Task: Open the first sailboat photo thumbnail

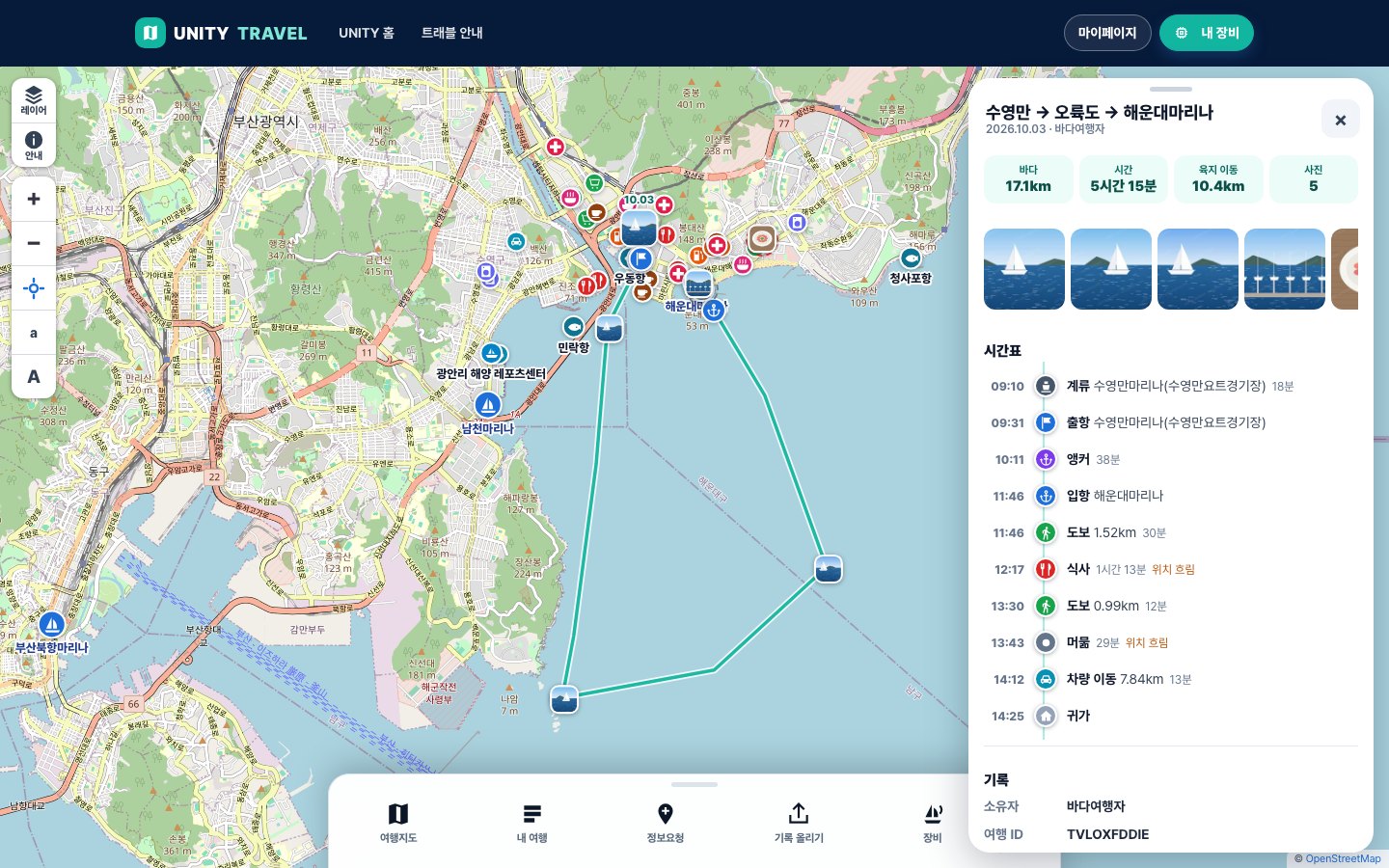Action: (1024, 269)
